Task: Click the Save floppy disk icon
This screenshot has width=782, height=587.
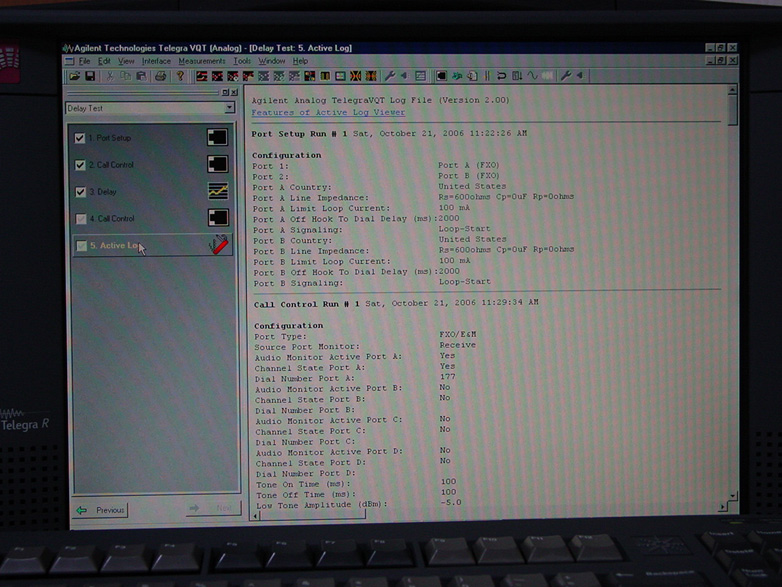Action: click(90, 76)
